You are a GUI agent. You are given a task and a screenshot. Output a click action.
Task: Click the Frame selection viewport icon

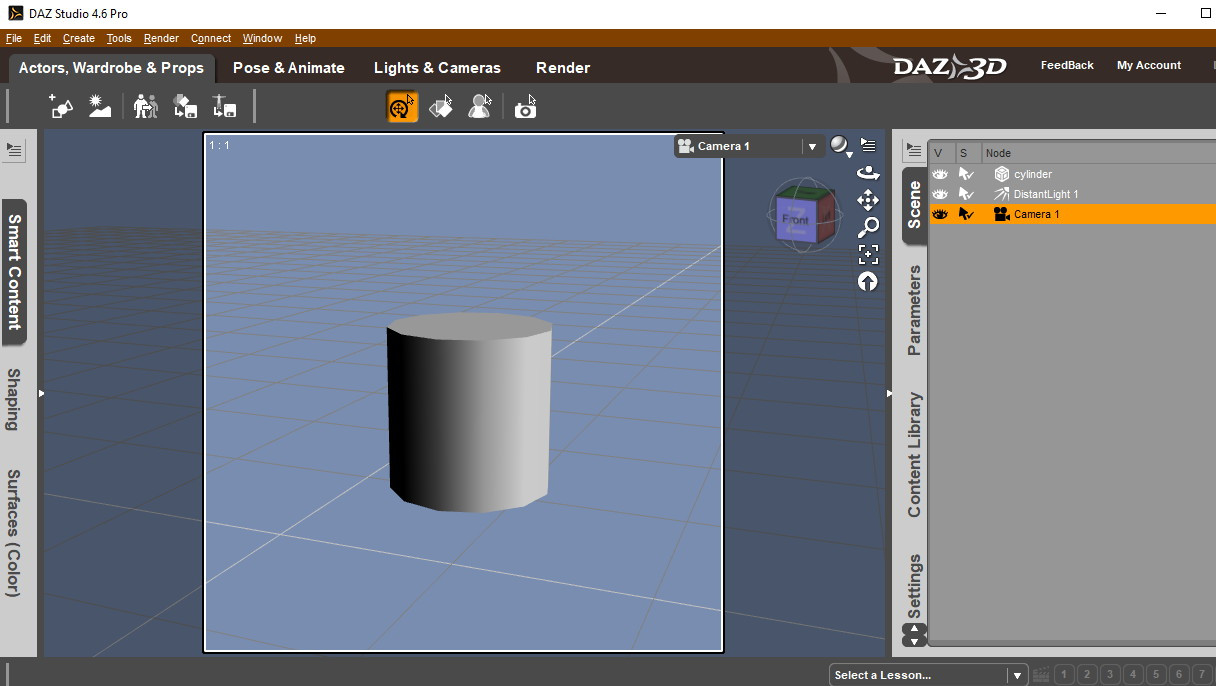[868, 254]
